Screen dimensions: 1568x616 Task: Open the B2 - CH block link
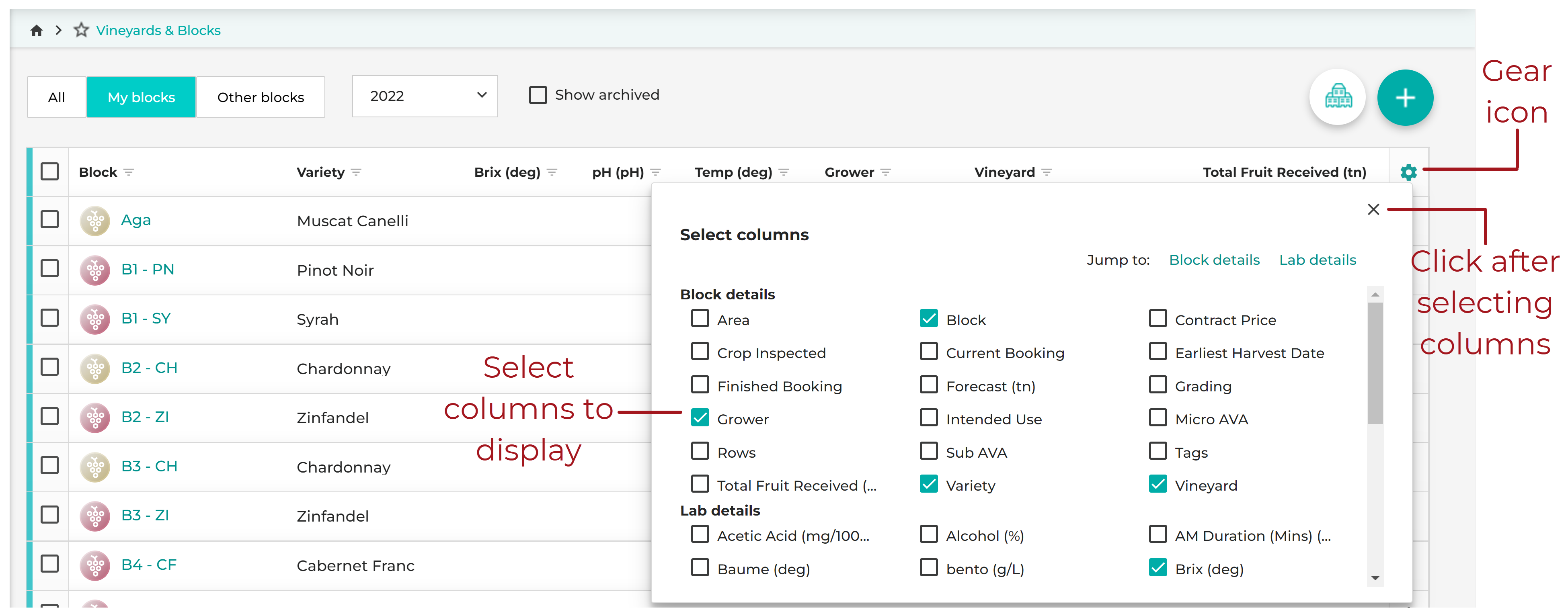pos(148,367)
